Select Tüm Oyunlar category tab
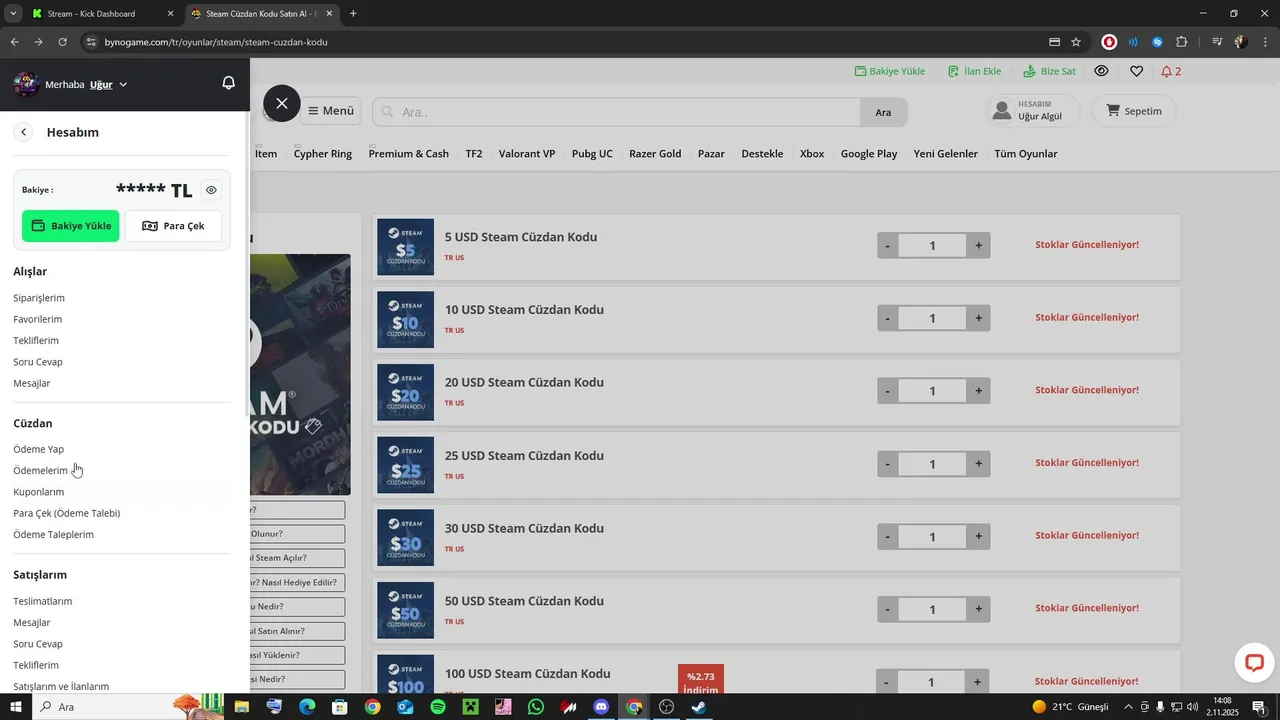This screenshot has height=720, width=1280. [x=1026, y=154]
